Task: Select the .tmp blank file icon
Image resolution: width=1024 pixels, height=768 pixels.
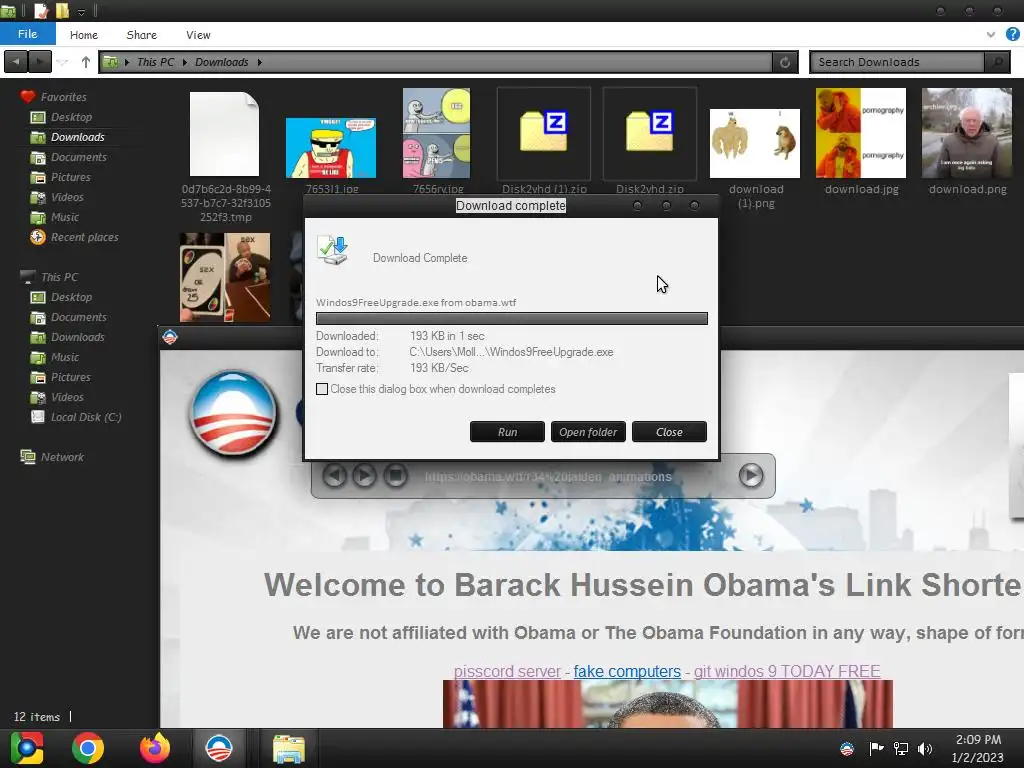Action: click(224, 134)
